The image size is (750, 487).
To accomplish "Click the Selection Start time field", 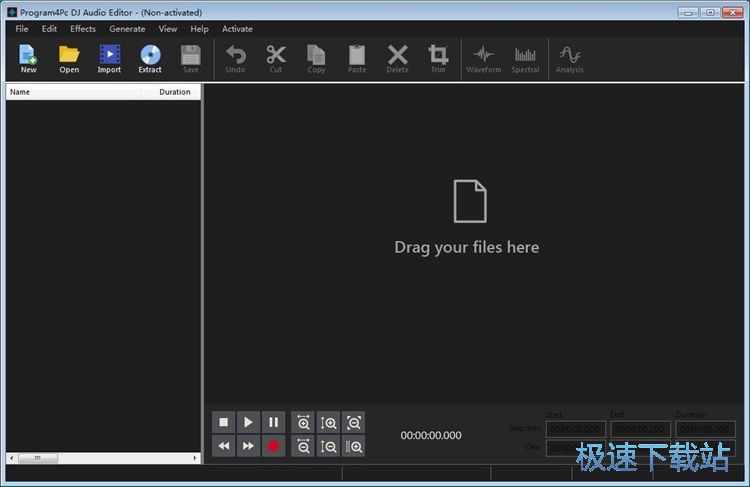I will tap(575, 429).
